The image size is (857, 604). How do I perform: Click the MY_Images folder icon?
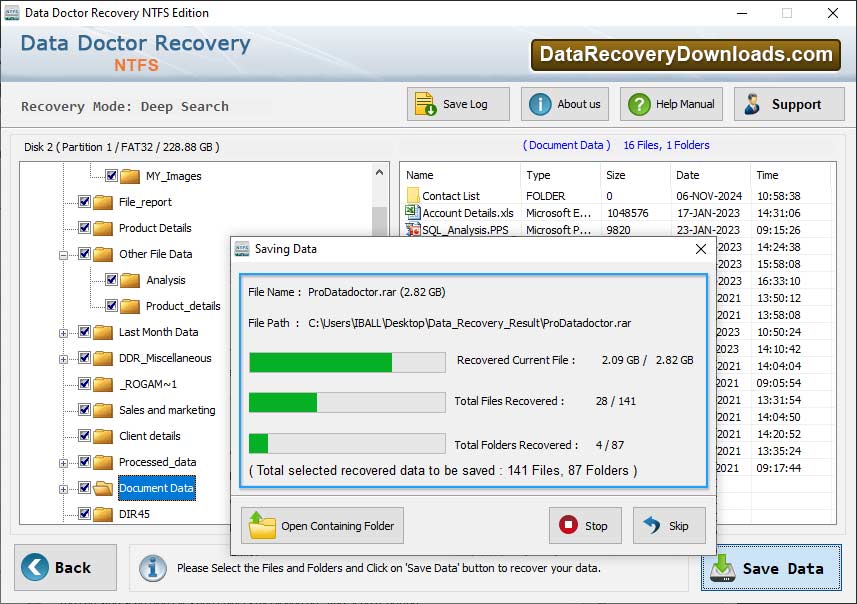tap(130, 176)
